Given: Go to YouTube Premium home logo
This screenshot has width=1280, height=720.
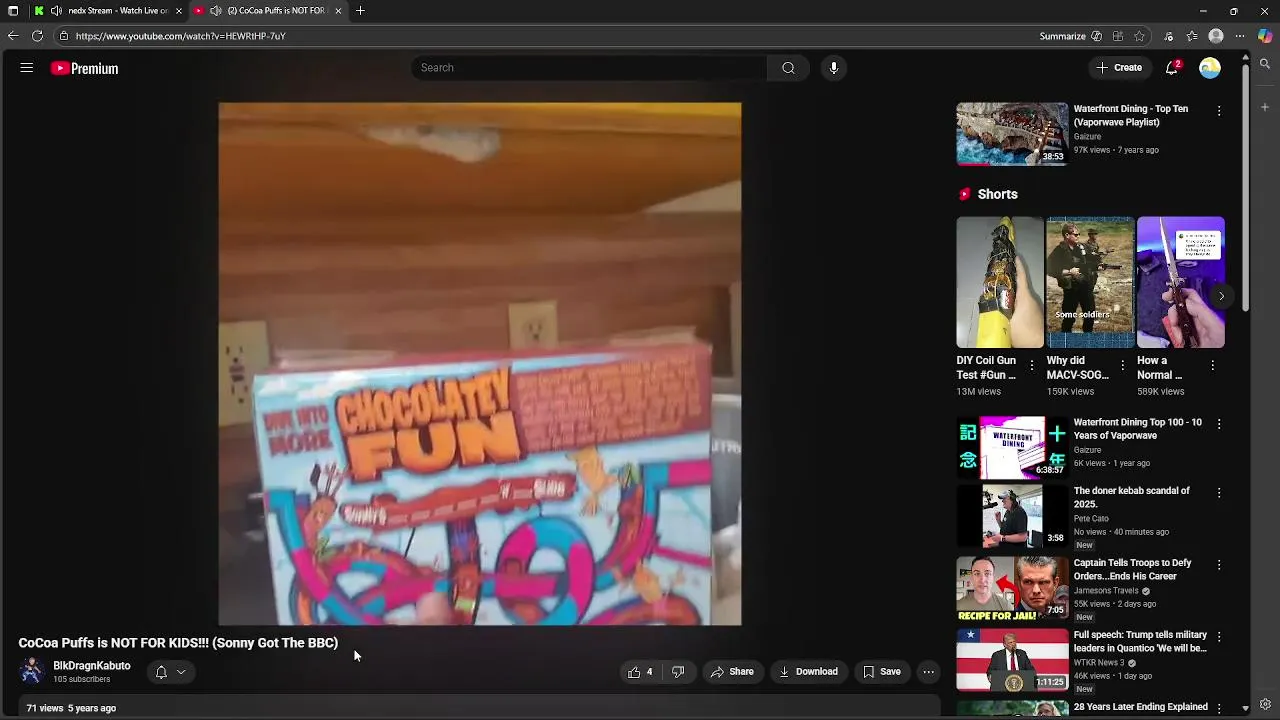Looking at the screenshot, I should tap(85, 68).
